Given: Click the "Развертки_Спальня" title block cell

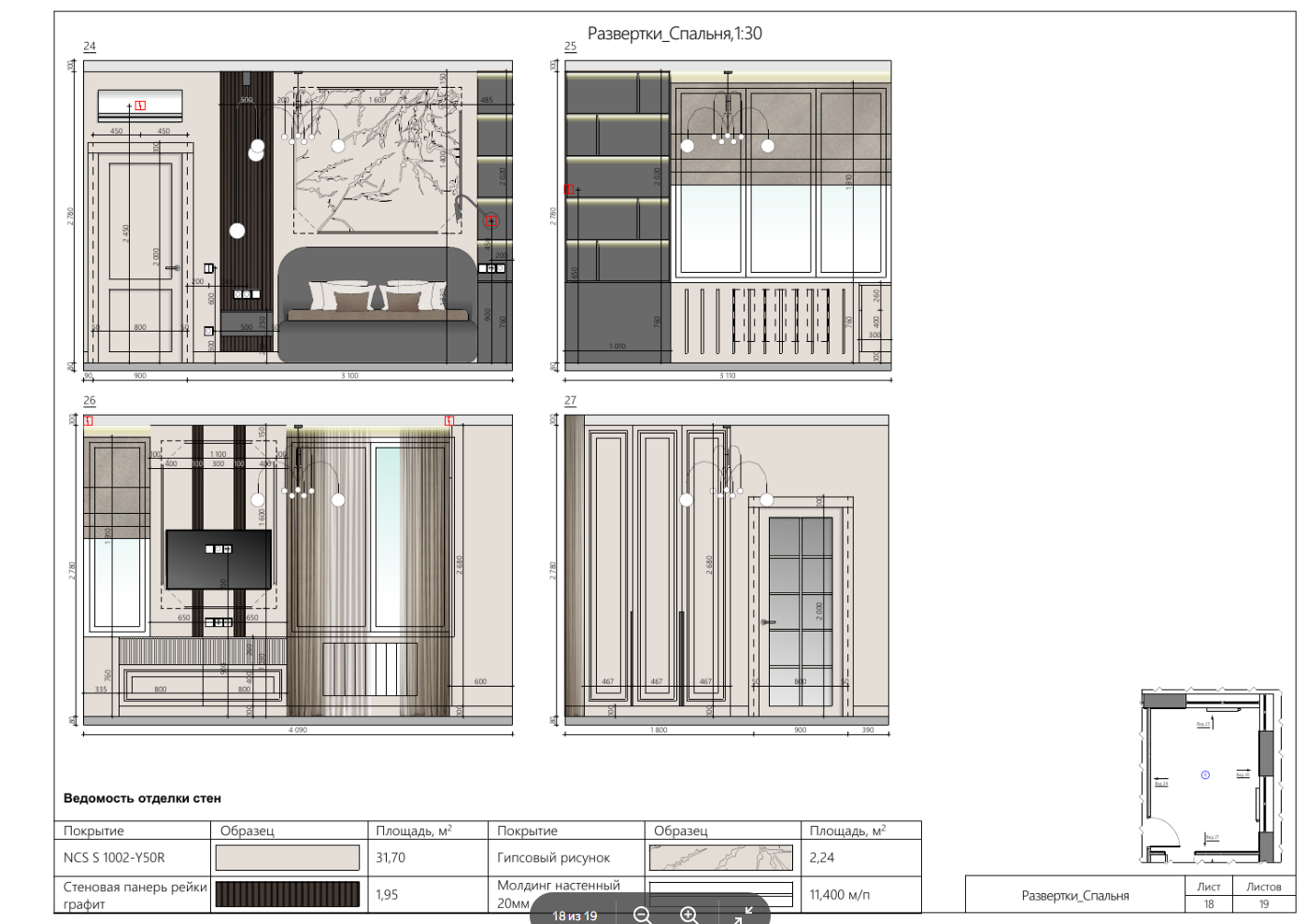Looking at the screenshot, I should [x=1075, y=896].
